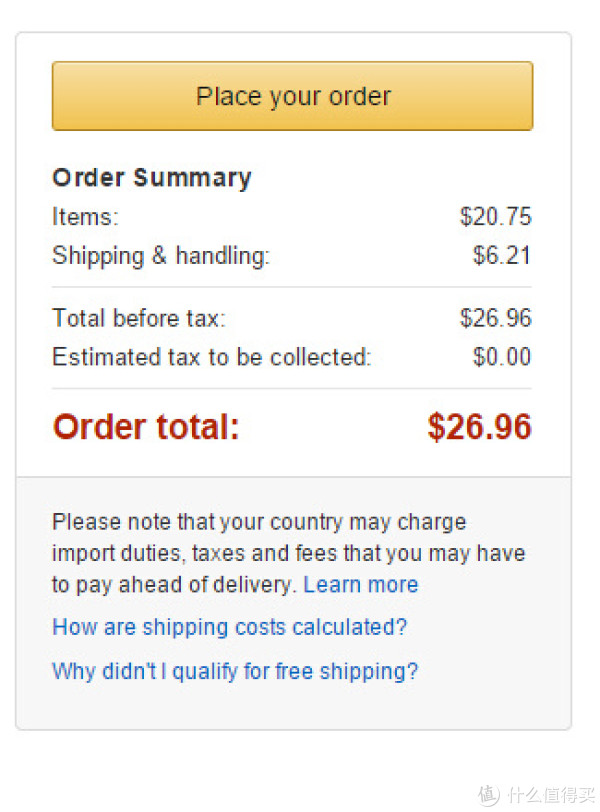
Task: Click the Estimated tax to be collected label
Action: pyautogui.click(x=212, y=357)
